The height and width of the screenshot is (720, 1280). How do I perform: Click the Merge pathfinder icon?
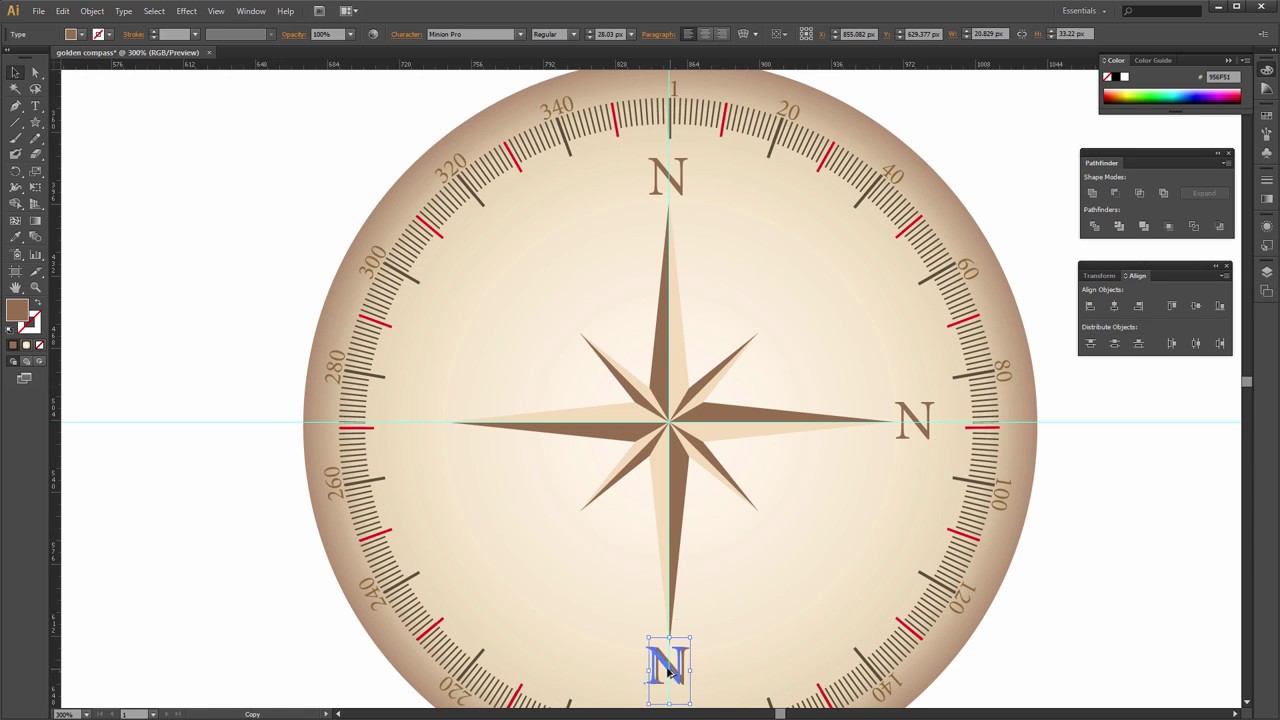point(1144,226)
